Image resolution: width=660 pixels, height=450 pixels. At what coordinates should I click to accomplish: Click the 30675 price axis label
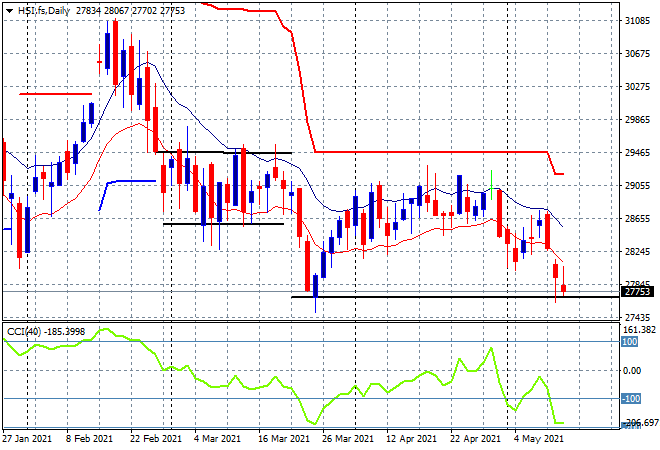tap(637, 54)
